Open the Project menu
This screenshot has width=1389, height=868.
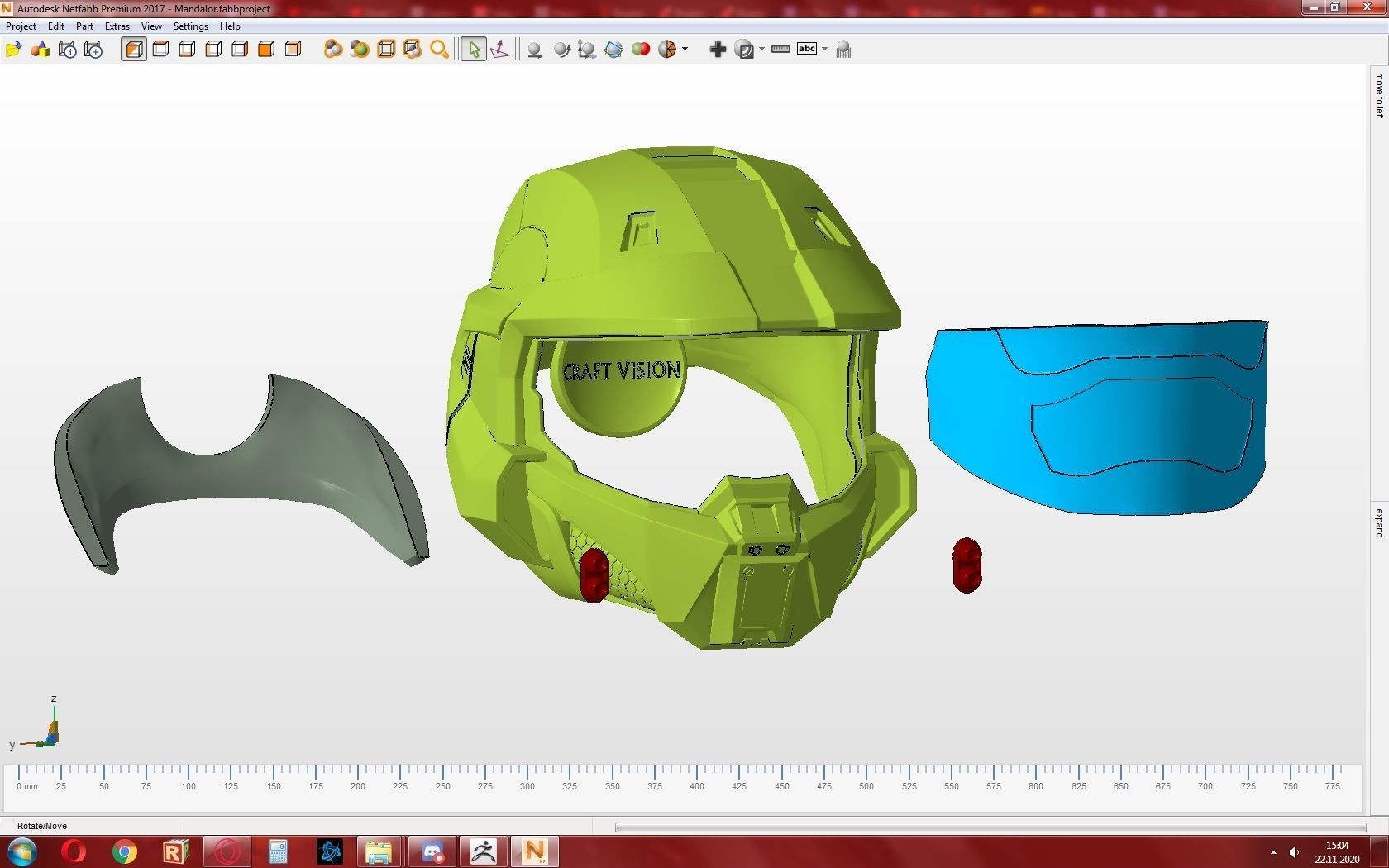coord(21,26)
